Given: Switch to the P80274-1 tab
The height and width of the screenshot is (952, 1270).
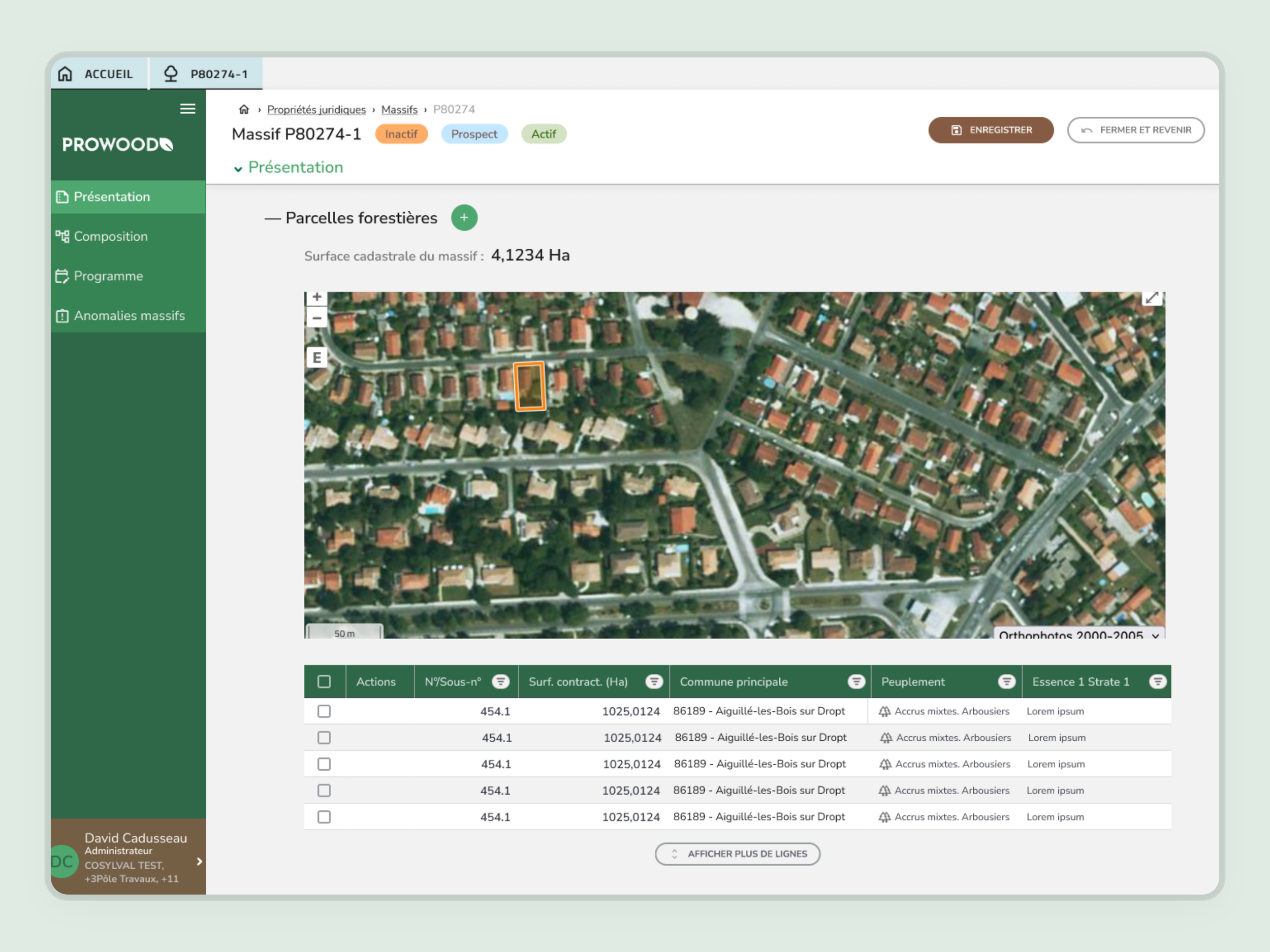Looking at the screenshot, I should click(206, 74).
